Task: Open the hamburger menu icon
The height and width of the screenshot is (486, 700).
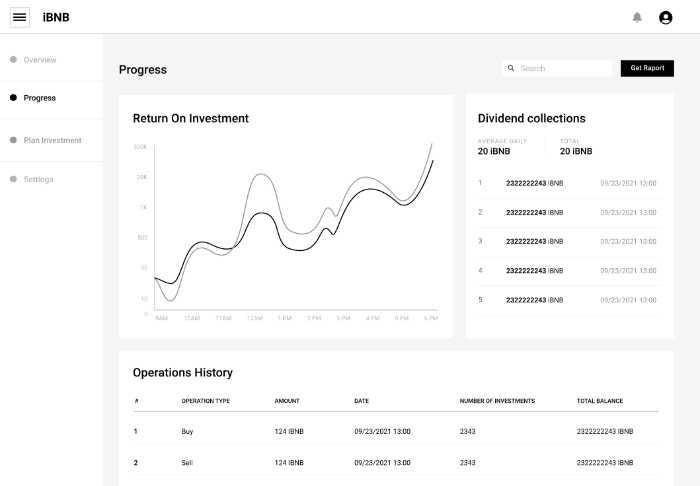Action: click(20, 17)
